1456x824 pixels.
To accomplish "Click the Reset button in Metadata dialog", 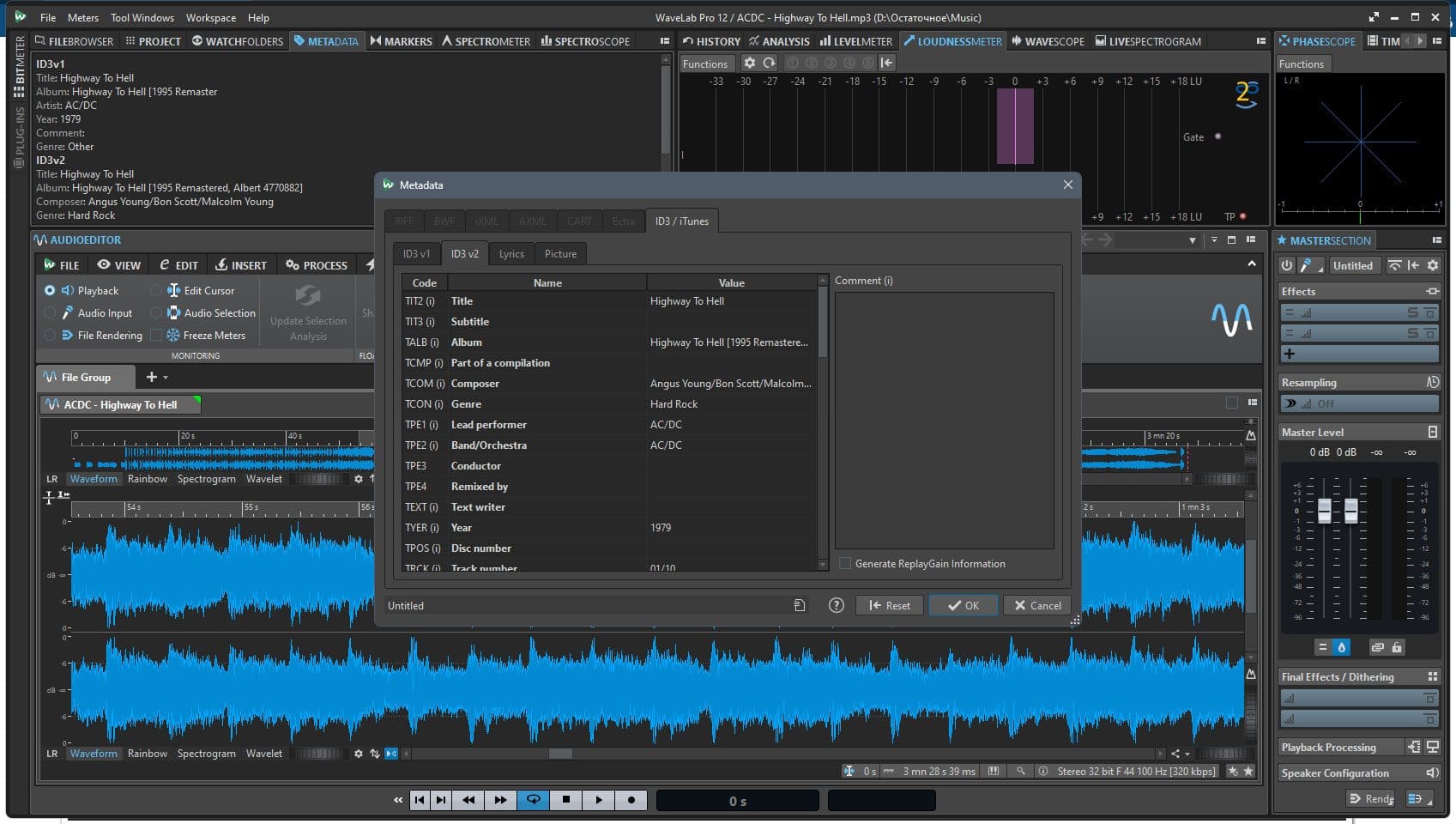I will coord(889,605).
